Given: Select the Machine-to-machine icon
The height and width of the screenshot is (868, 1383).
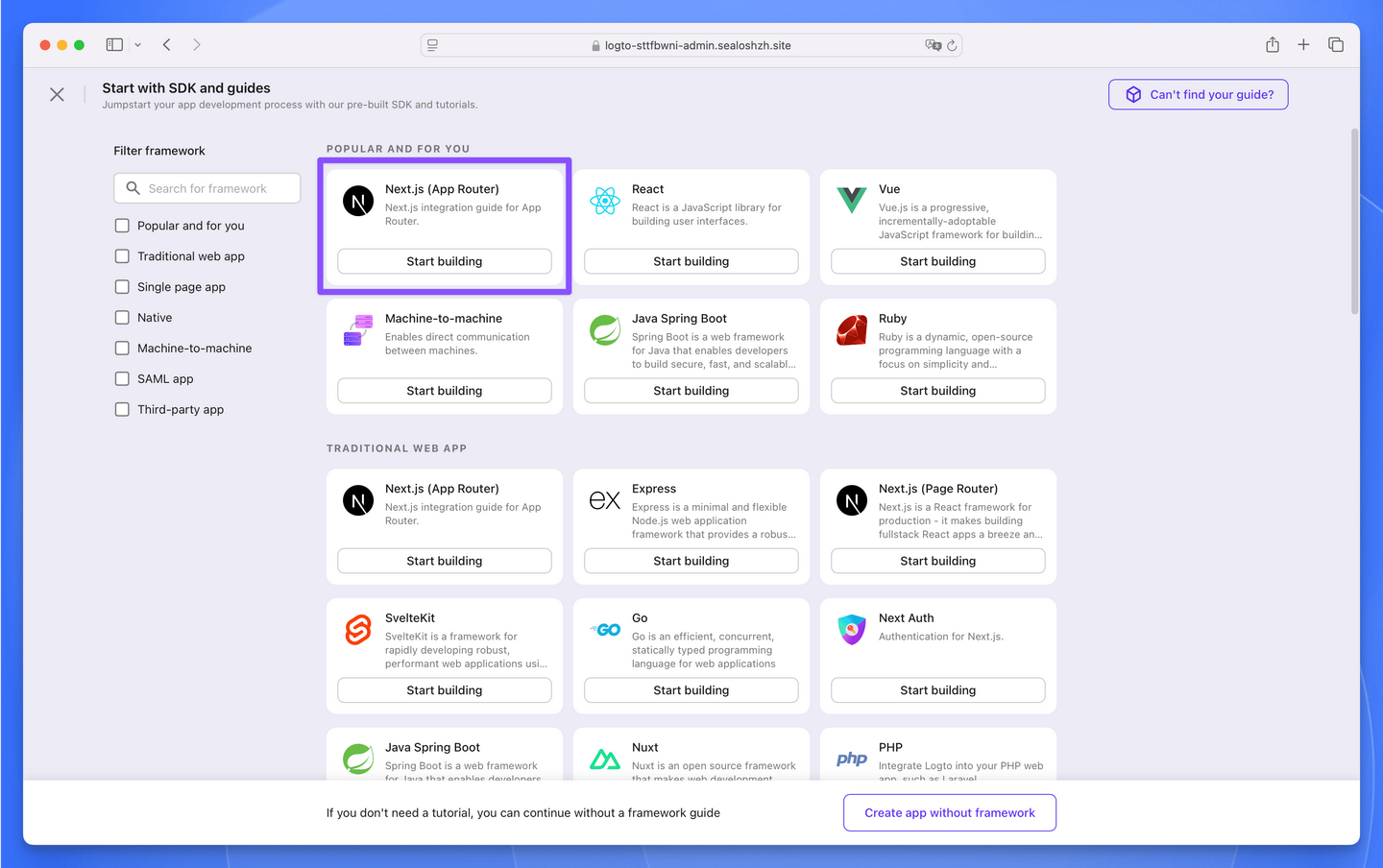Looking at the screenshot, I should (357, 330).
